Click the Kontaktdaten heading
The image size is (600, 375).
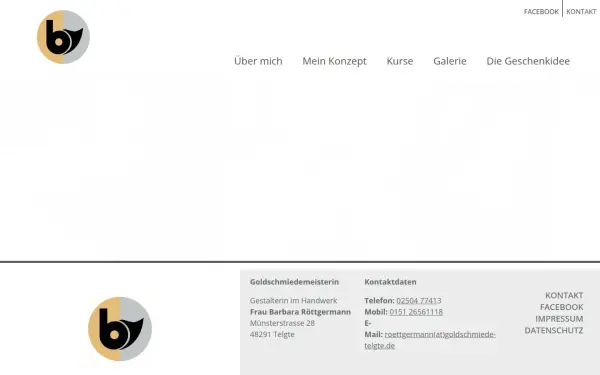pos(390,282)
